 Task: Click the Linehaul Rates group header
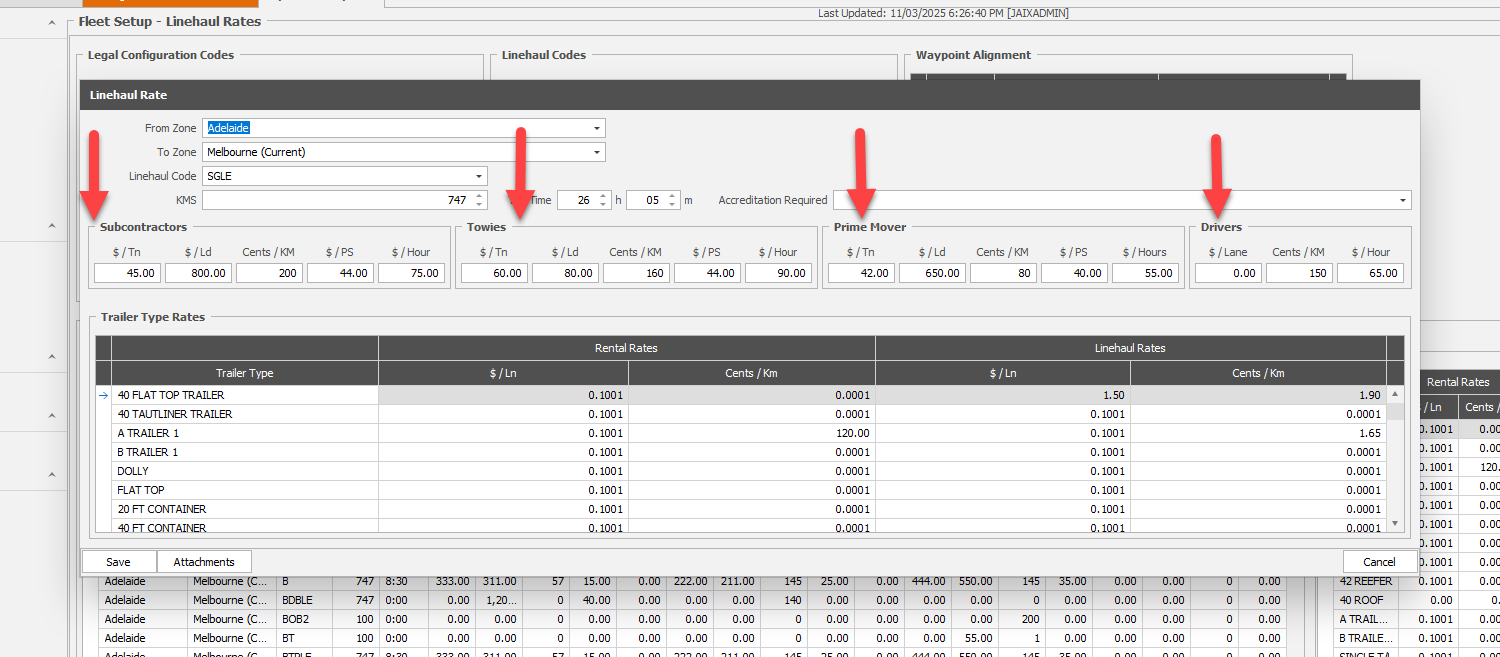coord(1130,348)
